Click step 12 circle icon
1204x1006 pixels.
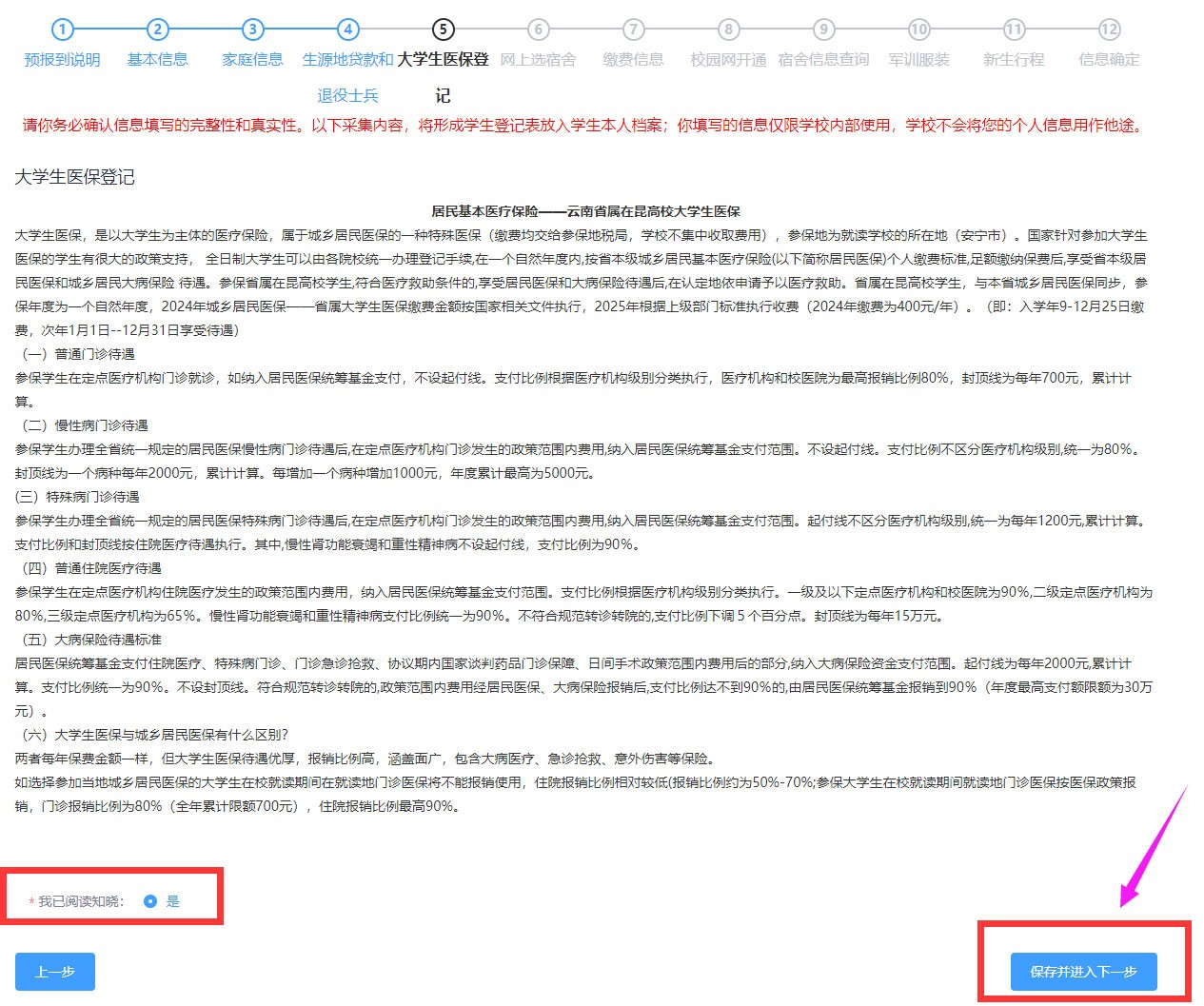click(1109, 30)
